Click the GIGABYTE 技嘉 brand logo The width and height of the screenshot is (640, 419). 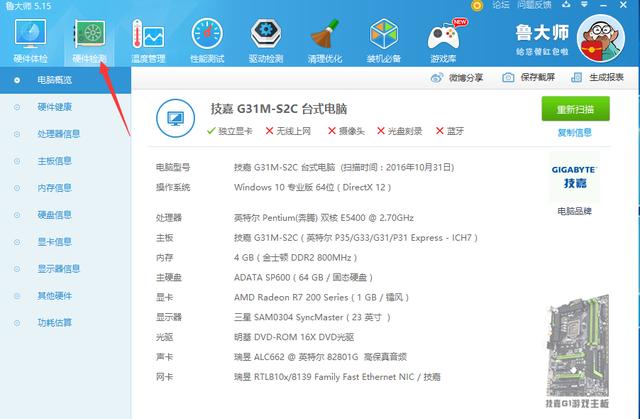click(x=574, y=177)
